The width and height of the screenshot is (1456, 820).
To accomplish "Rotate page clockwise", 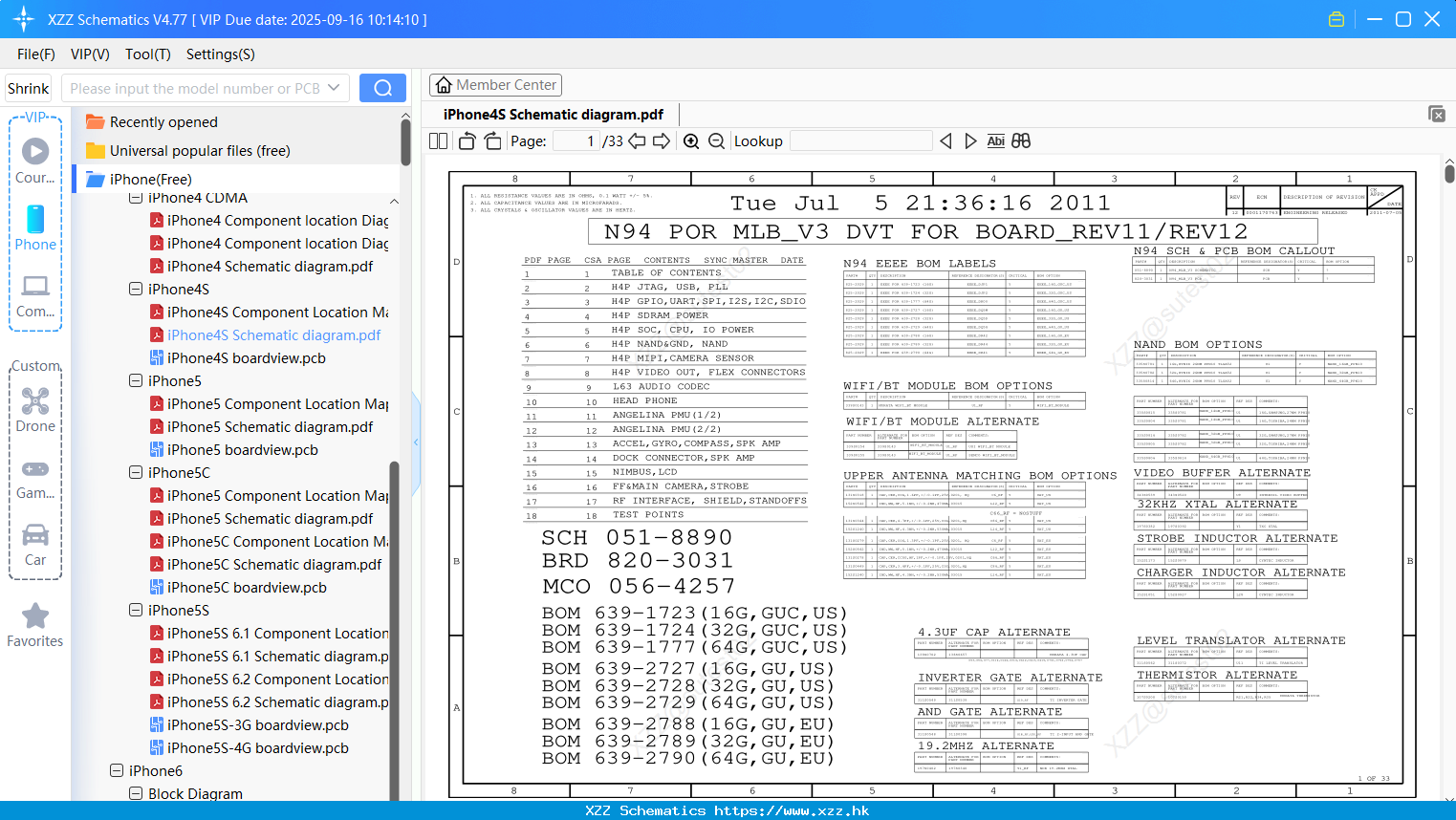I will click(x=492, y=141).
